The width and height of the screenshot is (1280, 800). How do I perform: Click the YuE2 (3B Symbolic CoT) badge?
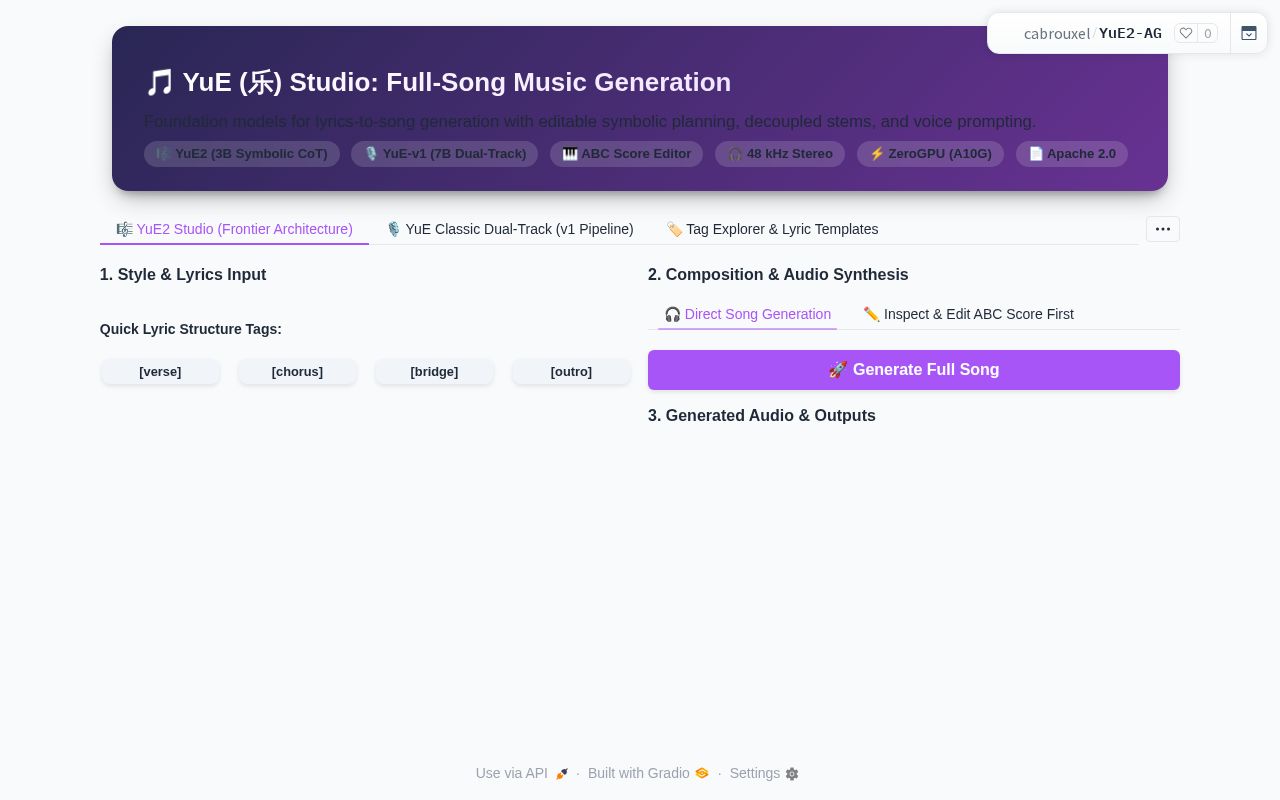(x=242, y=154)
